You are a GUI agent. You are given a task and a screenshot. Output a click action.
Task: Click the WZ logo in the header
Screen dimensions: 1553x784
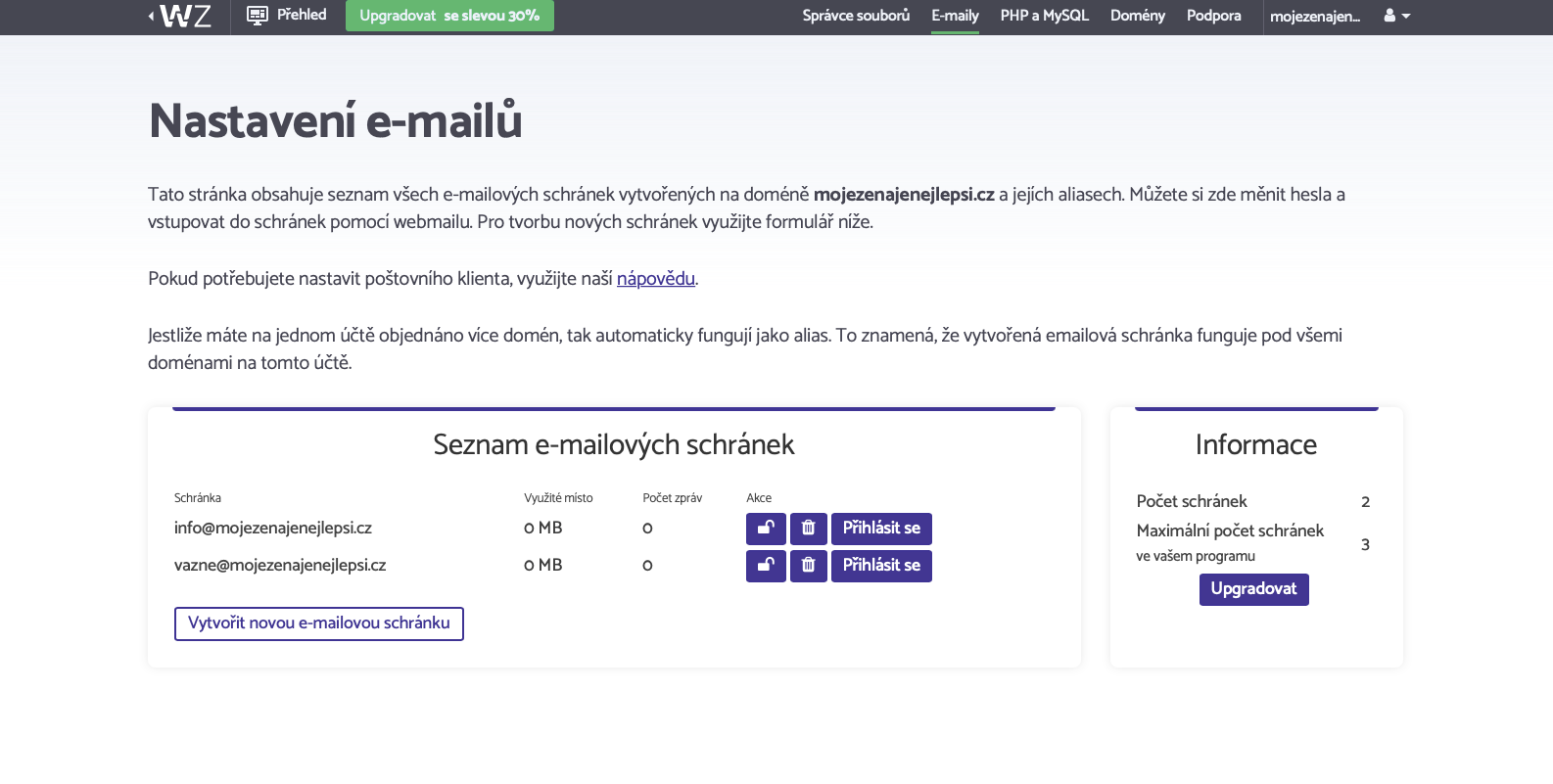point(186,16)
